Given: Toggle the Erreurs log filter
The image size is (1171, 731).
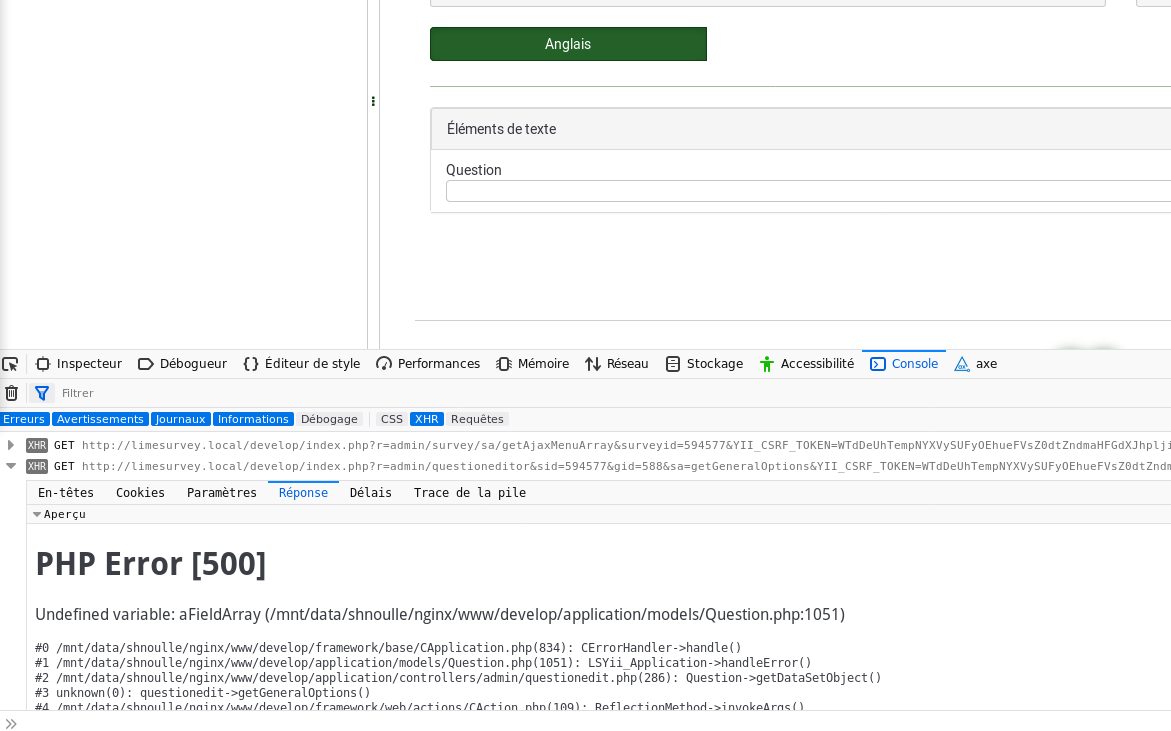Looking at the screenshot, I should click(24, 419).
